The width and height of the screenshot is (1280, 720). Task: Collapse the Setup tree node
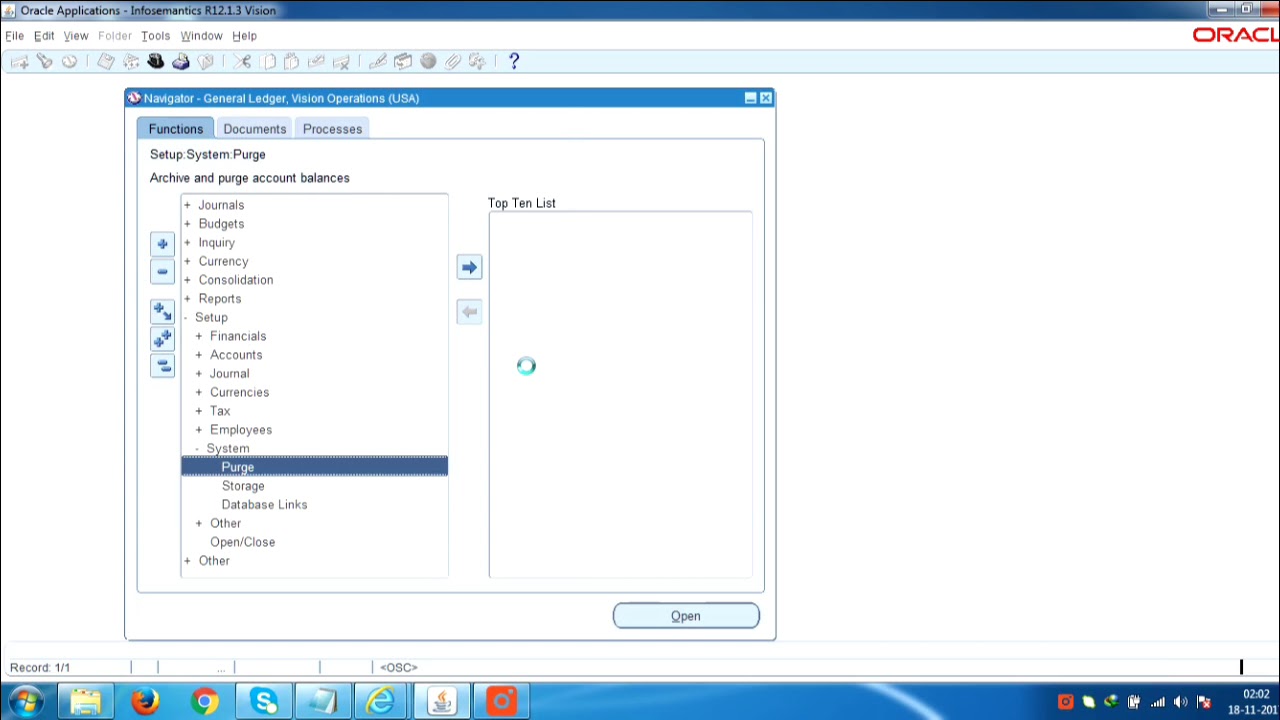pyautogui.click(x=186, y=318)
